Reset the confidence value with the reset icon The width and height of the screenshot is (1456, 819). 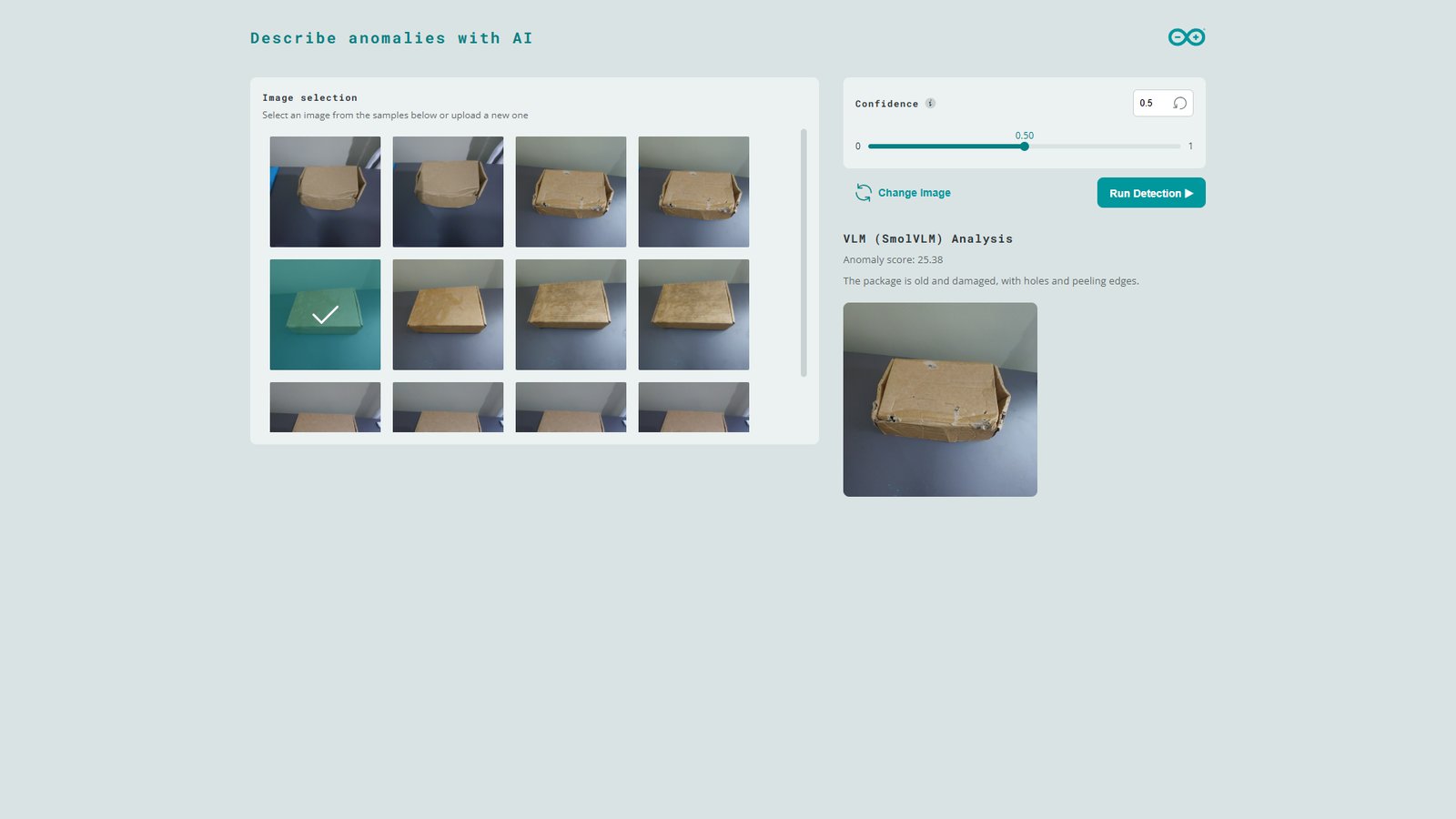[1179, 103]
